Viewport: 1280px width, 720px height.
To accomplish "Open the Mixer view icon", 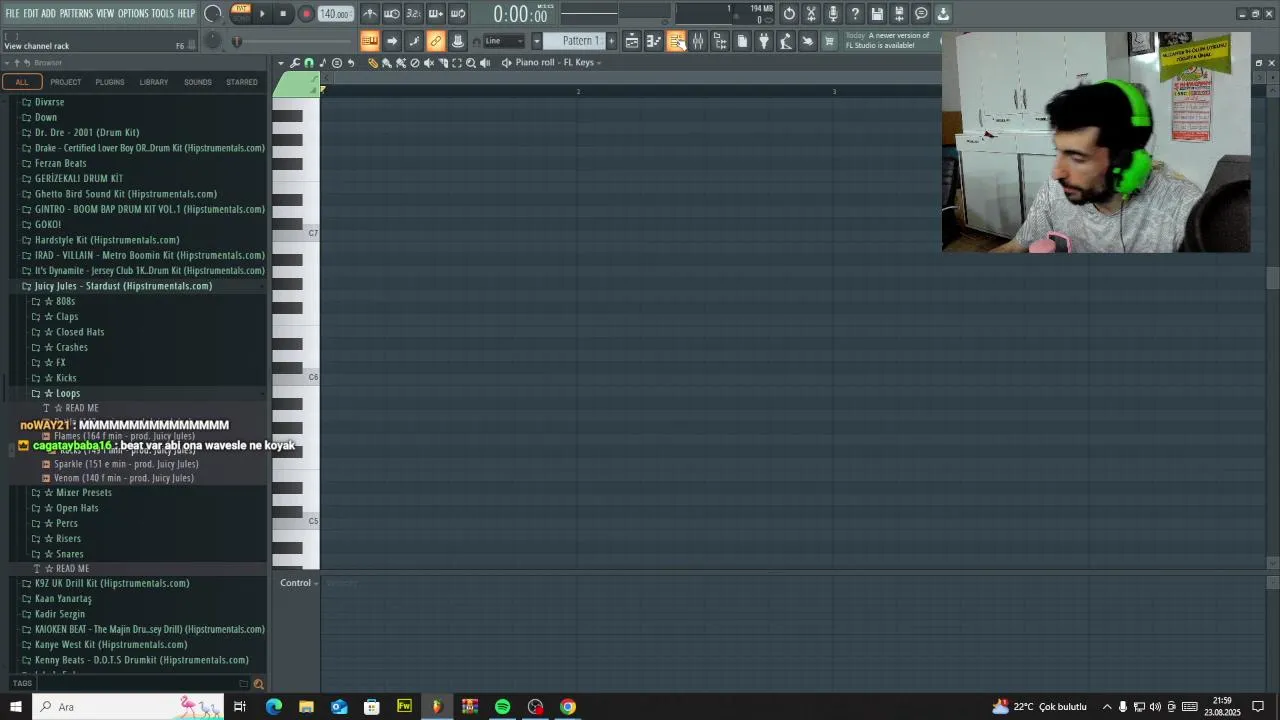I will point(698,41).
